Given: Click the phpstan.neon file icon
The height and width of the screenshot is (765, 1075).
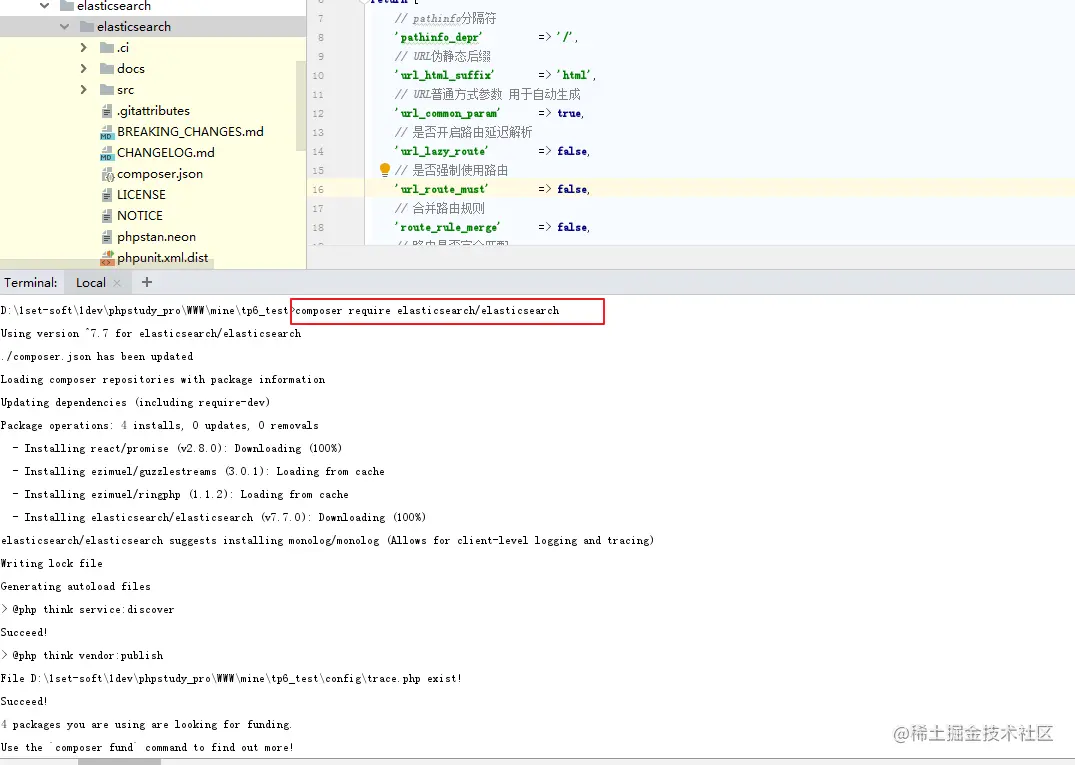Looking at the screenshot, I should [106, 237].
